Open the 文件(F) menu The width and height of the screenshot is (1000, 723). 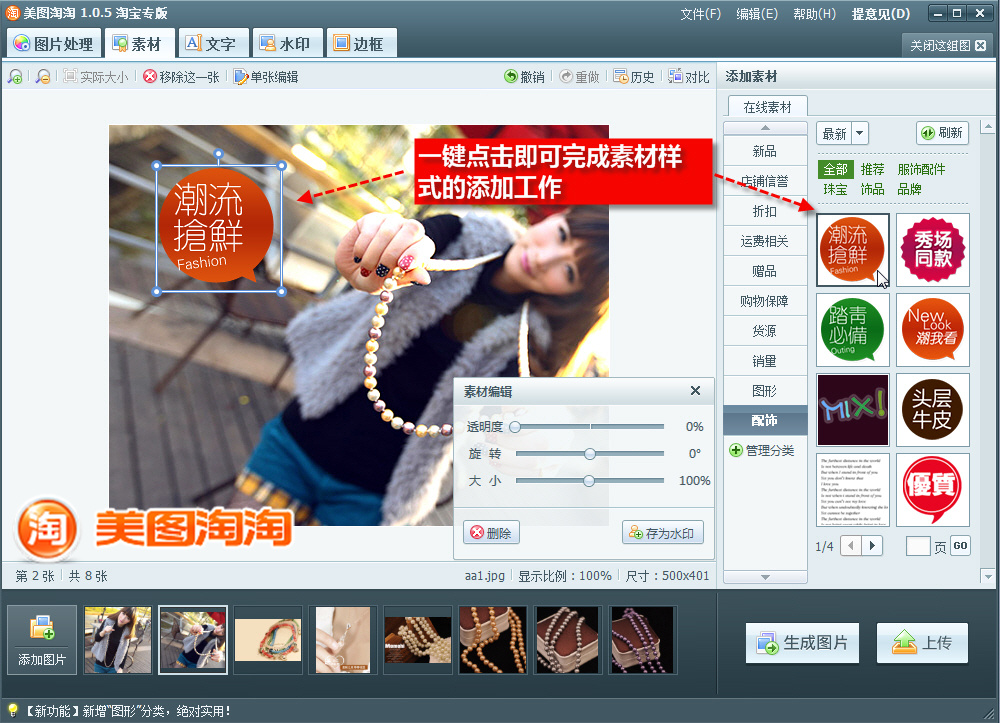pos(700,14)
